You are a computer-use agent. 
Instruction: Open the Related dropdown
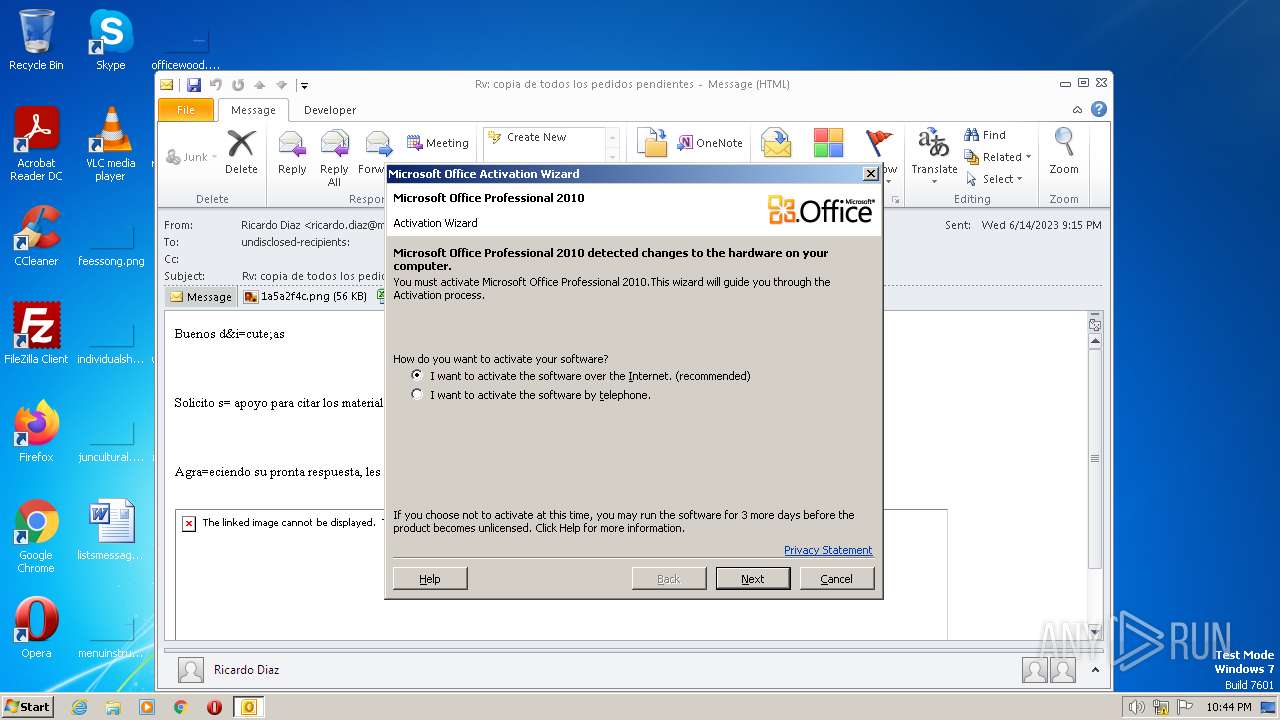[998, 157]
